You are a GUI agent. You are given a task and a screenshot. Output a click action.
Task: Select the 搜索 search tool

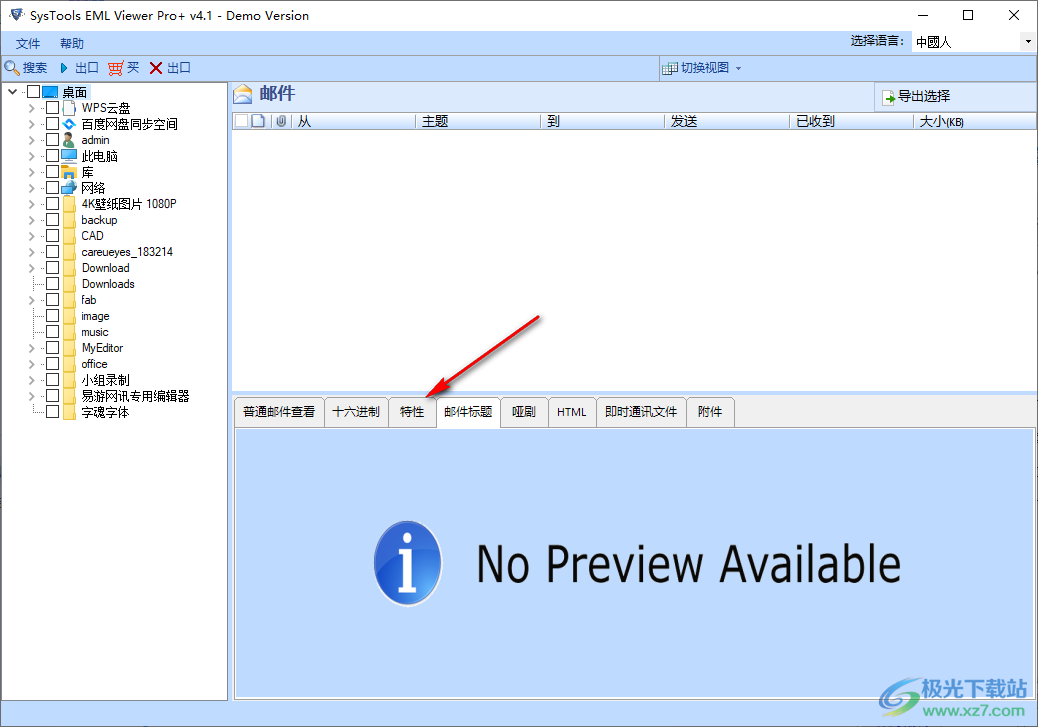click(27, 67)
